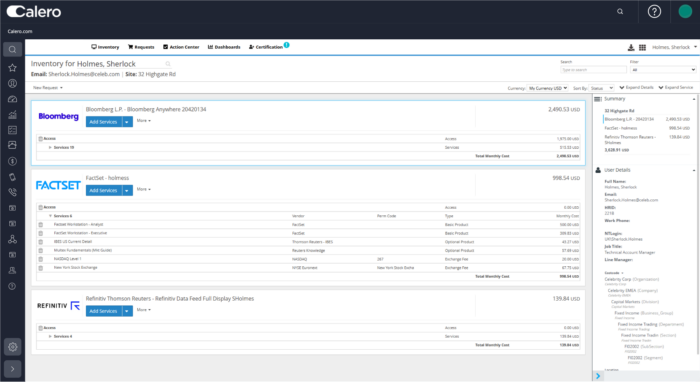The width and height of the screenshot is (700, 382).
Task: Expand the sidebar with the arrow button
Action: [x=12, y=369]
